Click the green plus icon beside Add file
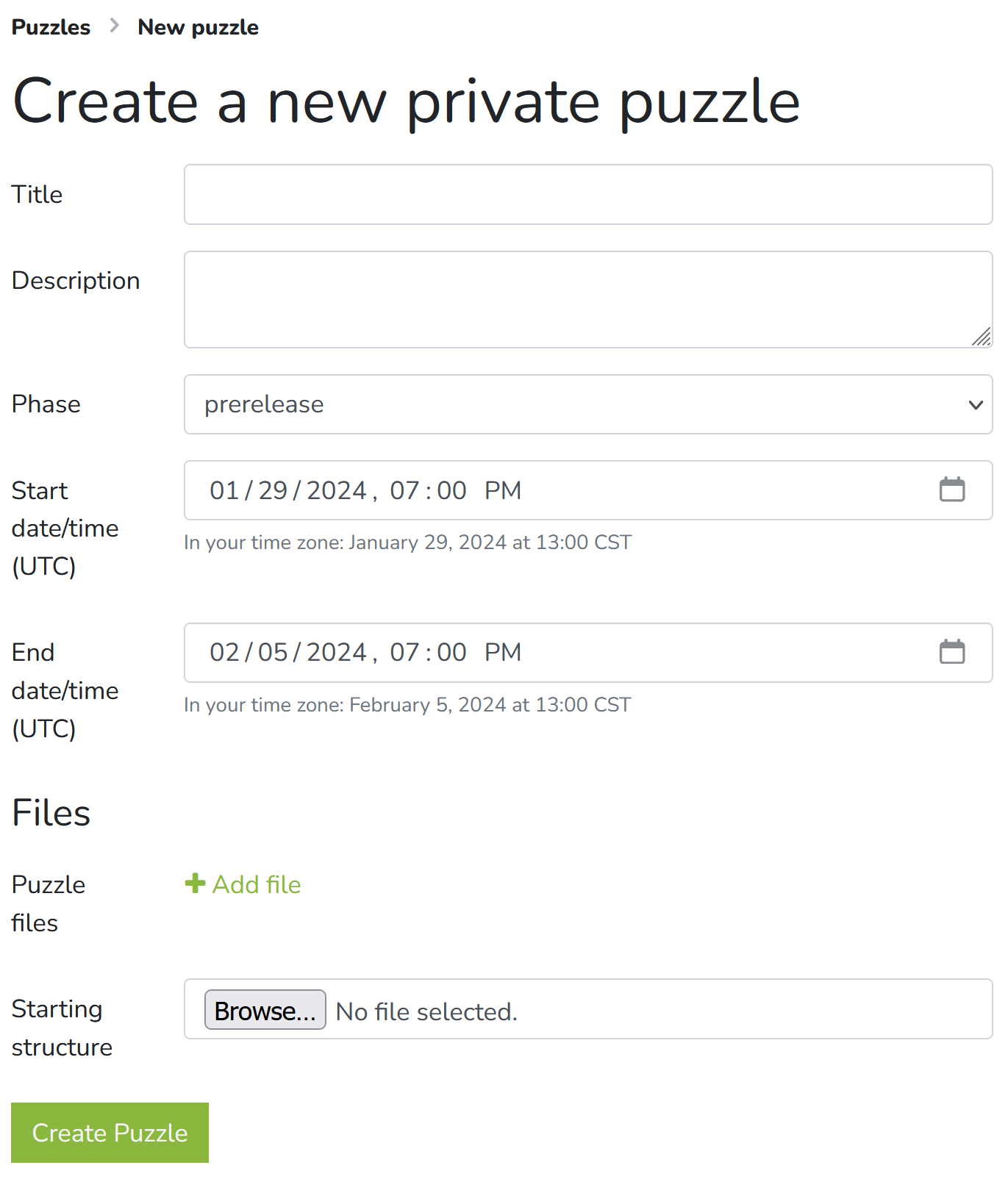1008x1179 pixels. (195, 884)
